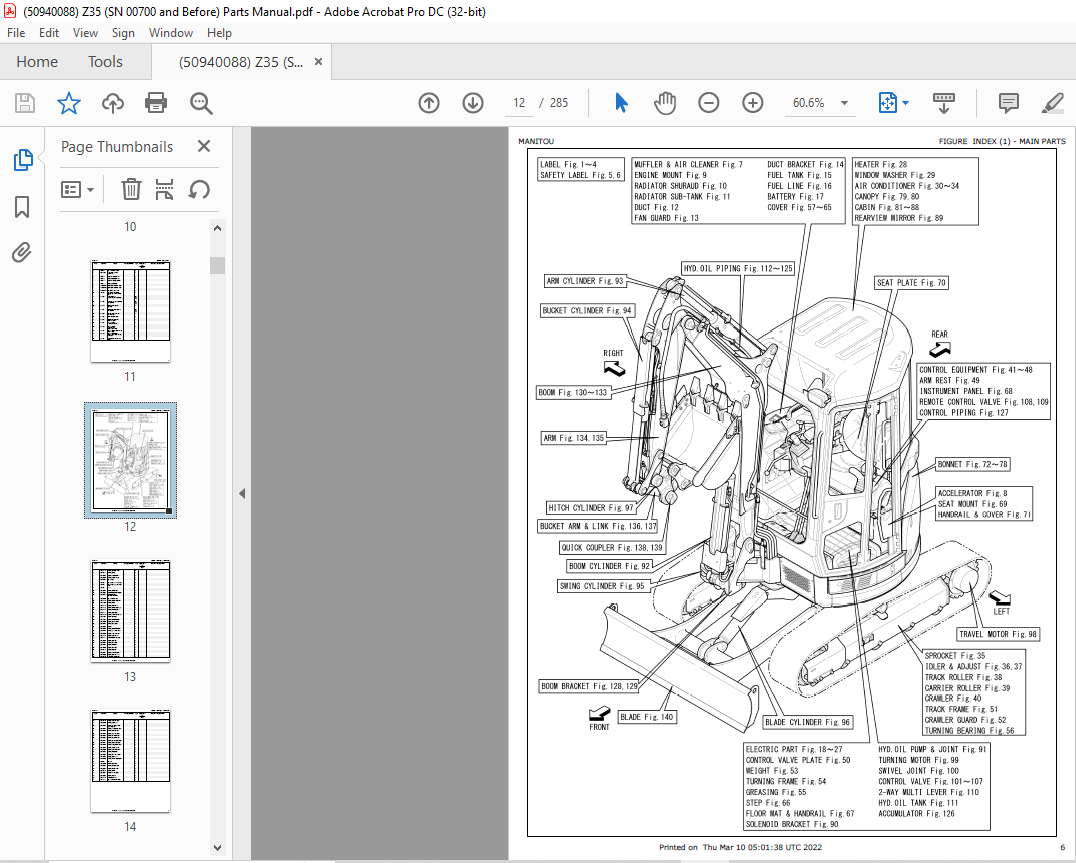Expand fit page options arrow
The height and width of the screenshot is (863, 1076).
[x=905, y=103]
